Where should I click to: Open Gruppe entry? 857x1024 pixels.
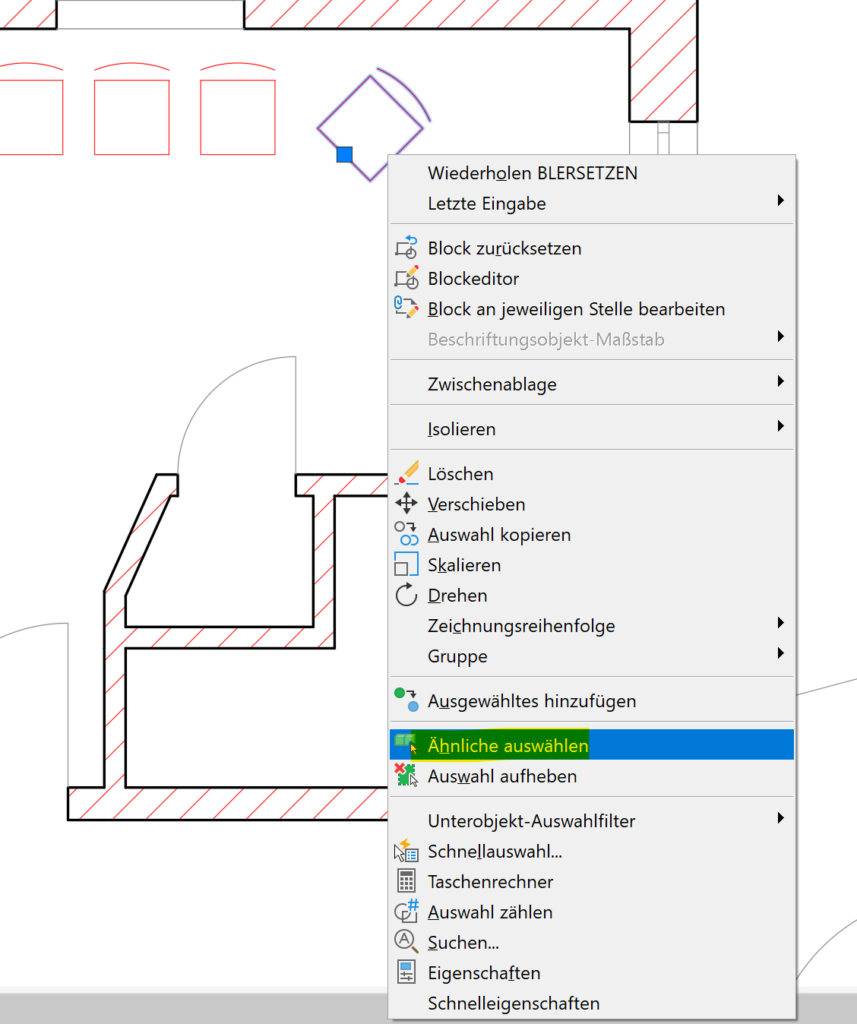tap(592, 656)
